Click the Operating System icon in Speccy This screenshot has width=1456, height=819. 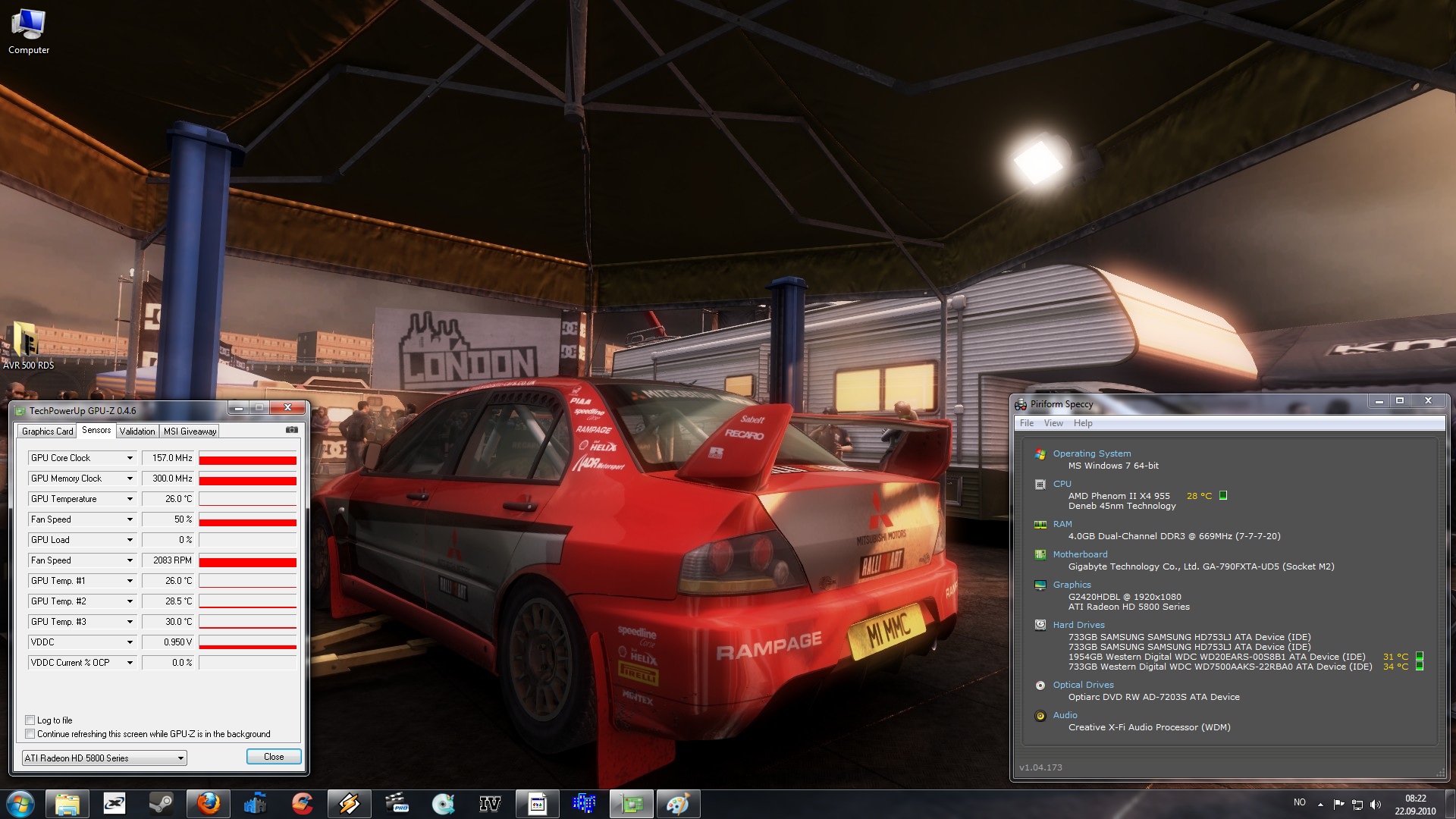1040,454
